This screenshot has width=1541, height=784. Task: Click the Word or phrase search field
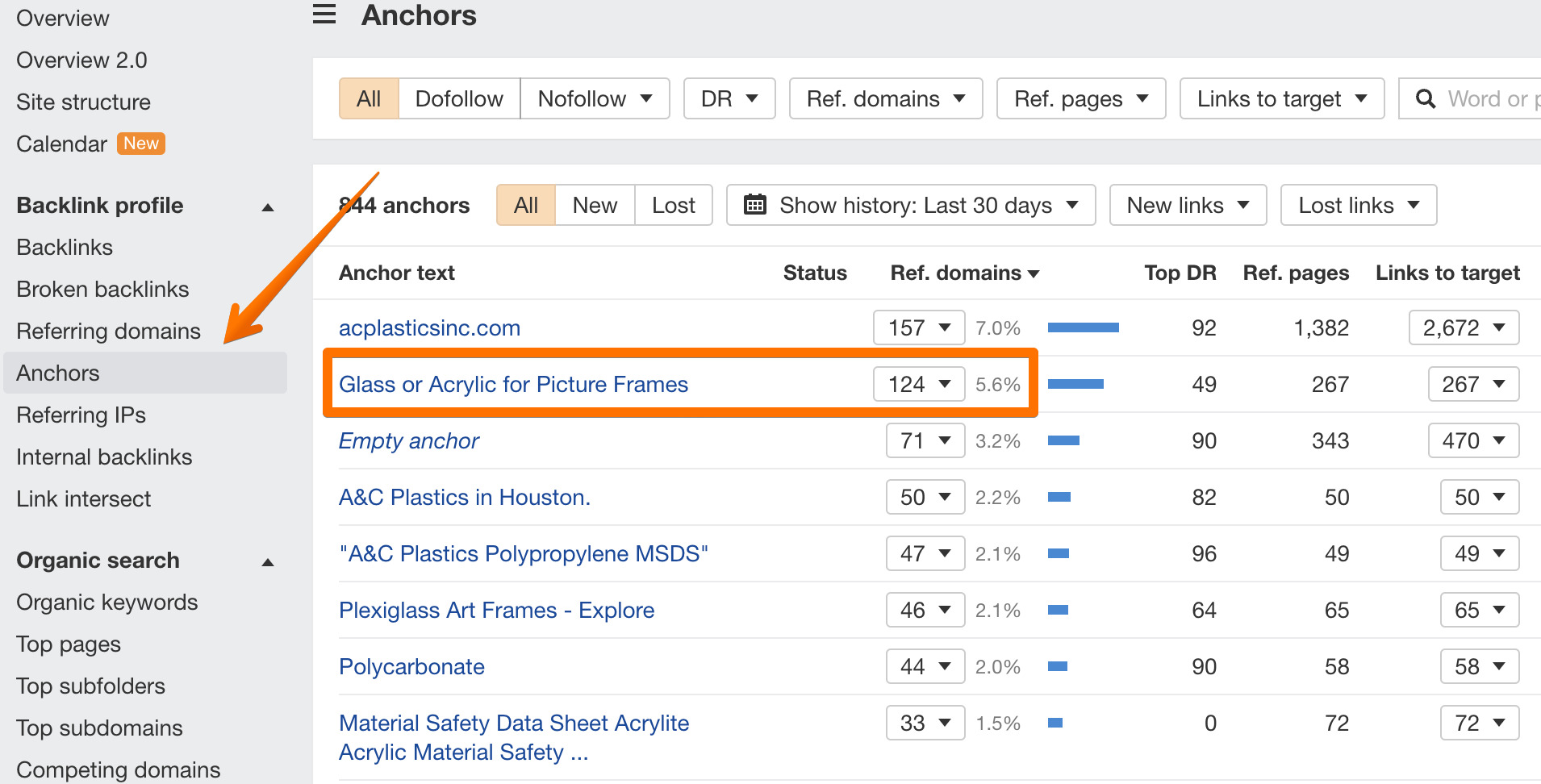(1493, 98)
